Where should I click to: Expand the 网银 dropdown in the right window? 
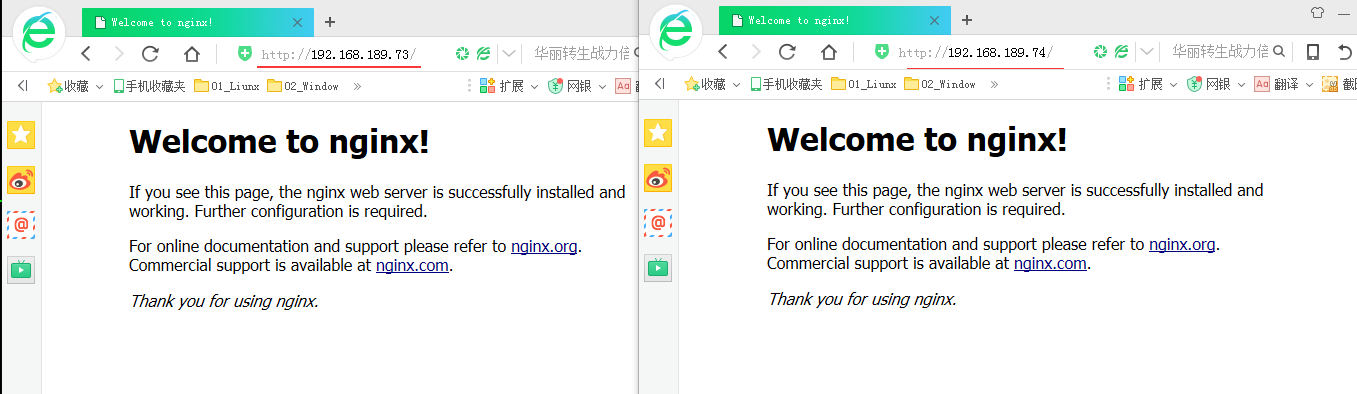[1242, 85]
